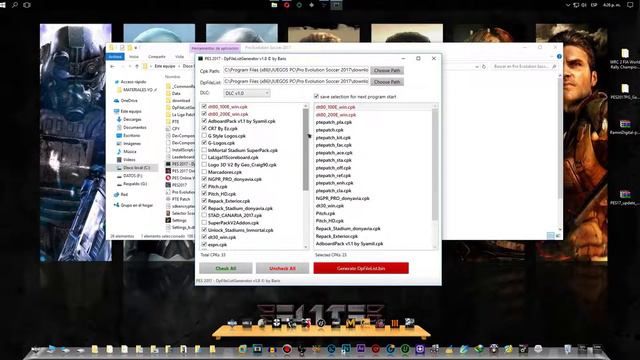Click the Cpk Path text field

296,70
